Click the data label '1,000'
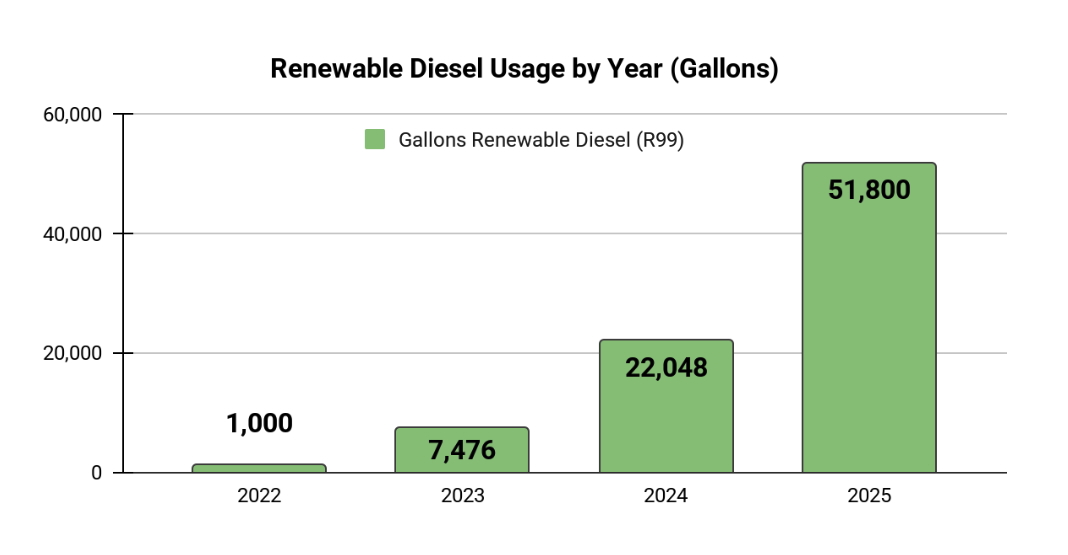Viewport: 1068px width, 555px height. click(259, 423)
